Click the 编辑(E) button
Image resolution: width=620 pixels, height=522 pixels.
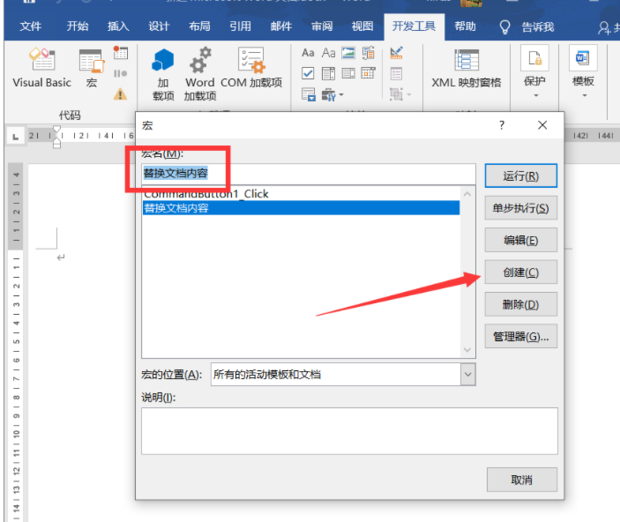(x=521, y=240)
